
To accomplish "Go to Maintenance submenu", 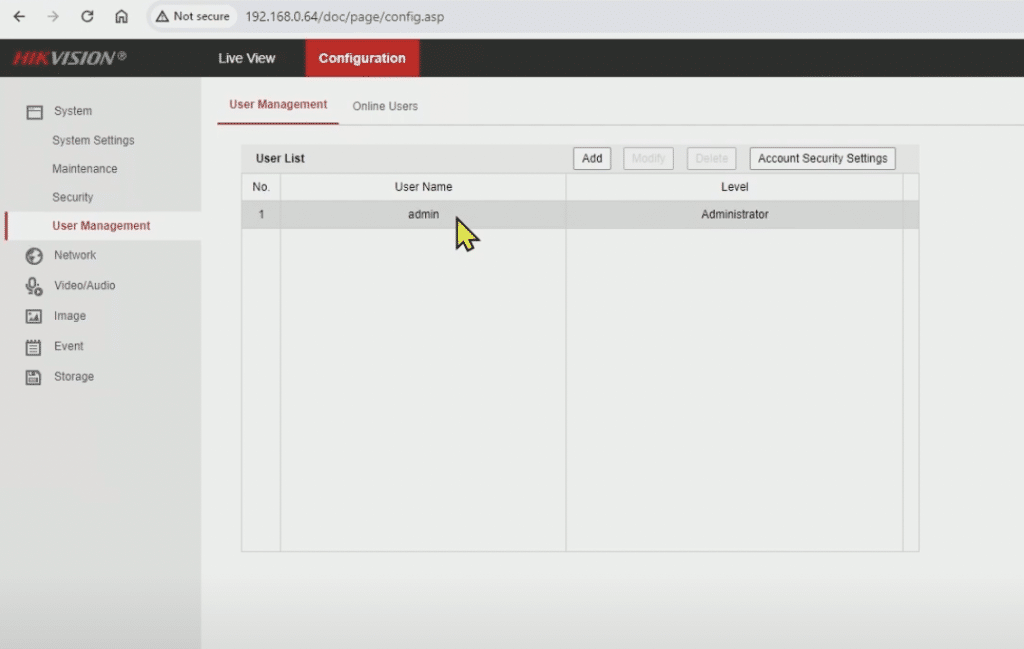I will [x=85, y=169].
